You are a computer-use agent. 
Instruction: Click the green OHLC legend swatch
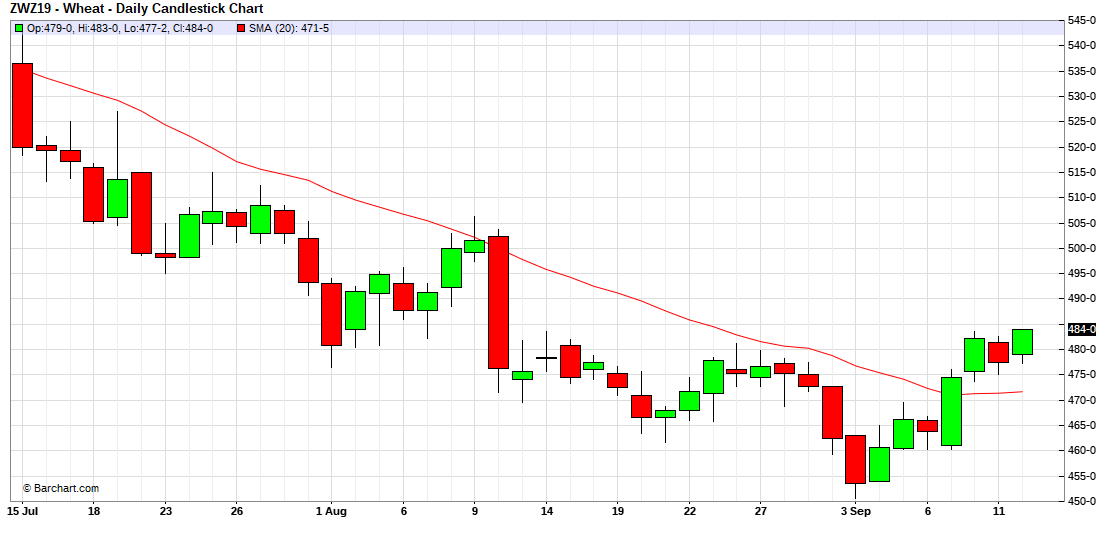click(19, 28)
